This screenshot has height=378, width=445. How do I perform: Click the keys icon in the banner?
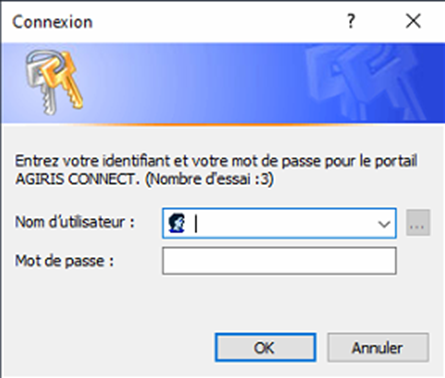pos(54,82)
